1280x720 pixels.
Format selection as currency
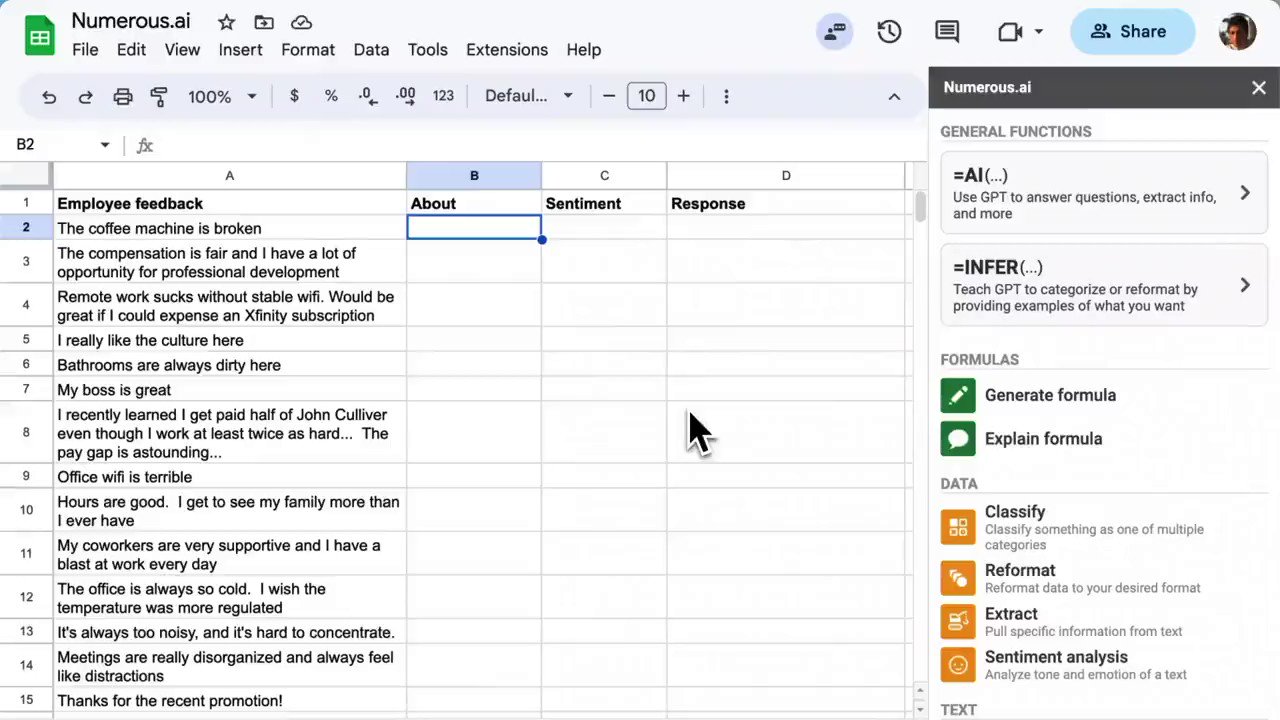[x=294, y=95]
